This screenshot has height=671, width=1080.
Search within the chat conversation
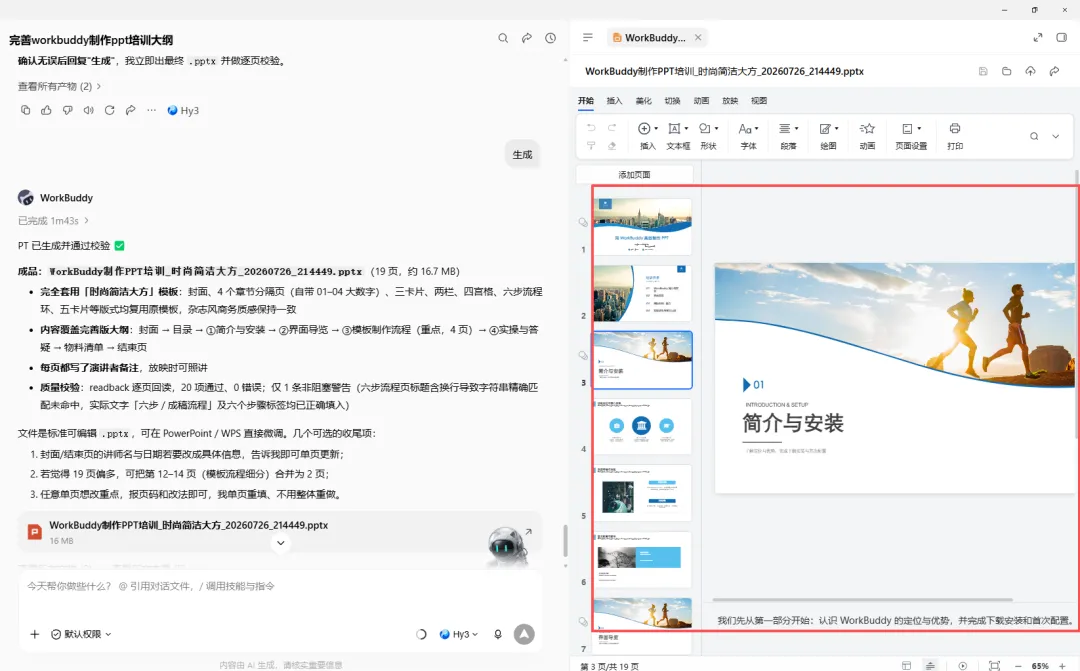pyautogui.click(x=503, y=39)
